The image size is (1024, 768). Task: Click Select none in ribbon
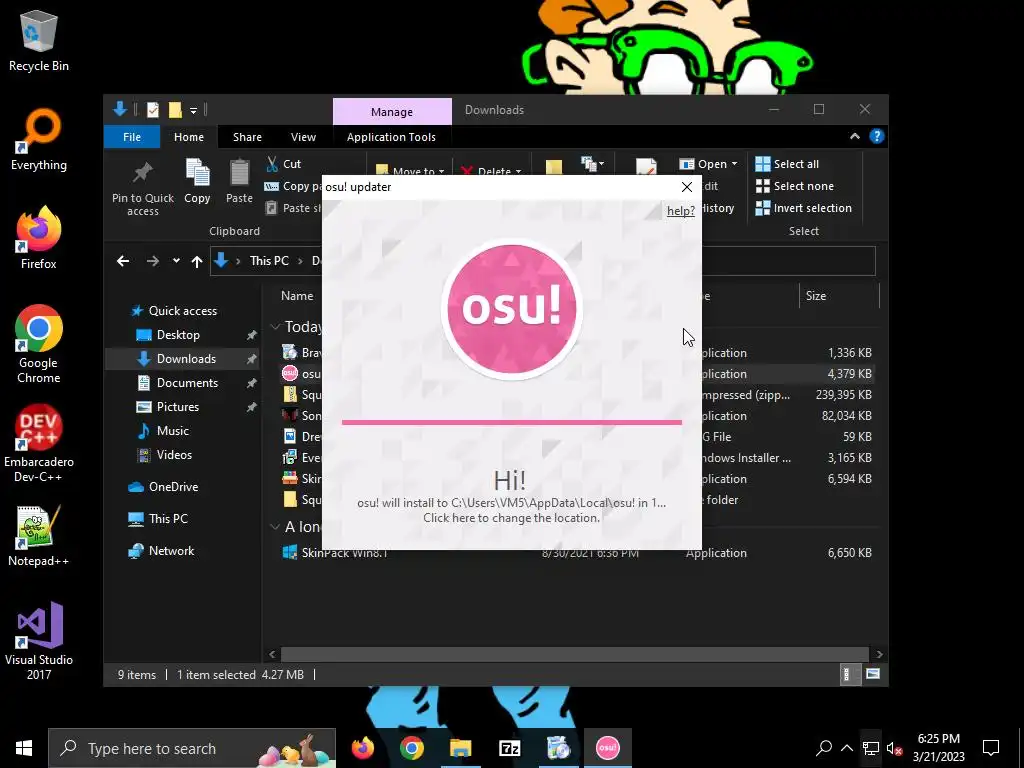pyautogui.click(x=795, y=186)
